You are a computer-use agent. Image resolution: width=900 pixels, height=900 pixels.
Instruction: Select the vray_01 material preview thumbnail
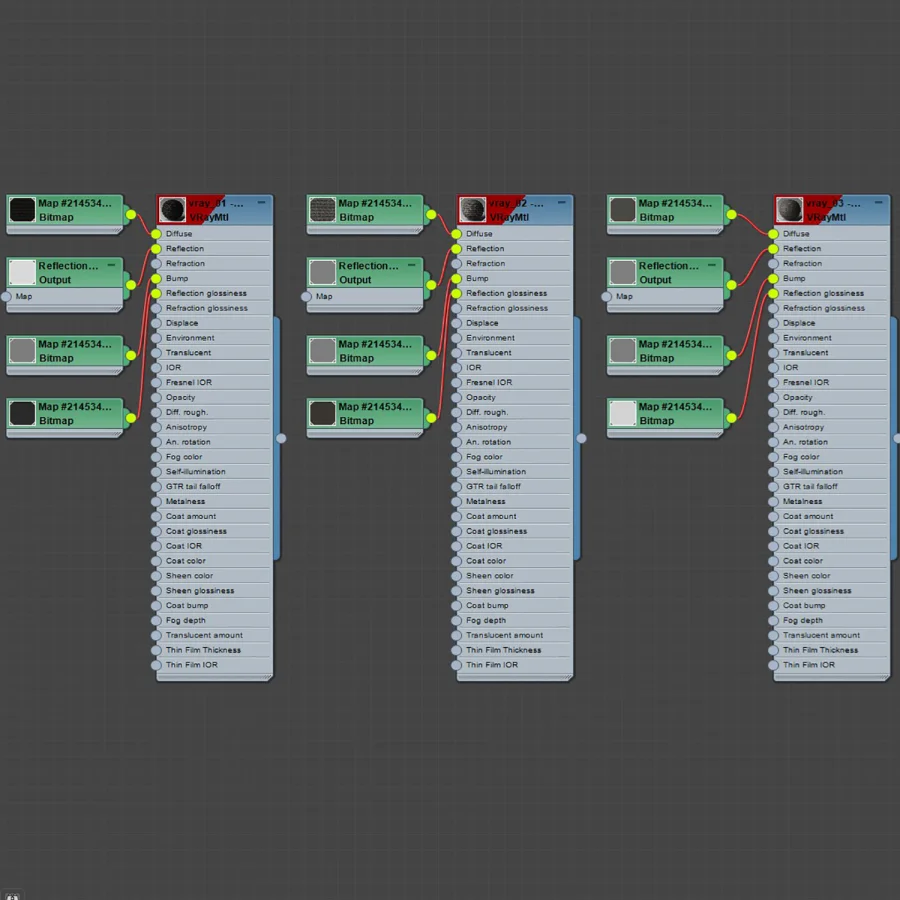point(172,210)
